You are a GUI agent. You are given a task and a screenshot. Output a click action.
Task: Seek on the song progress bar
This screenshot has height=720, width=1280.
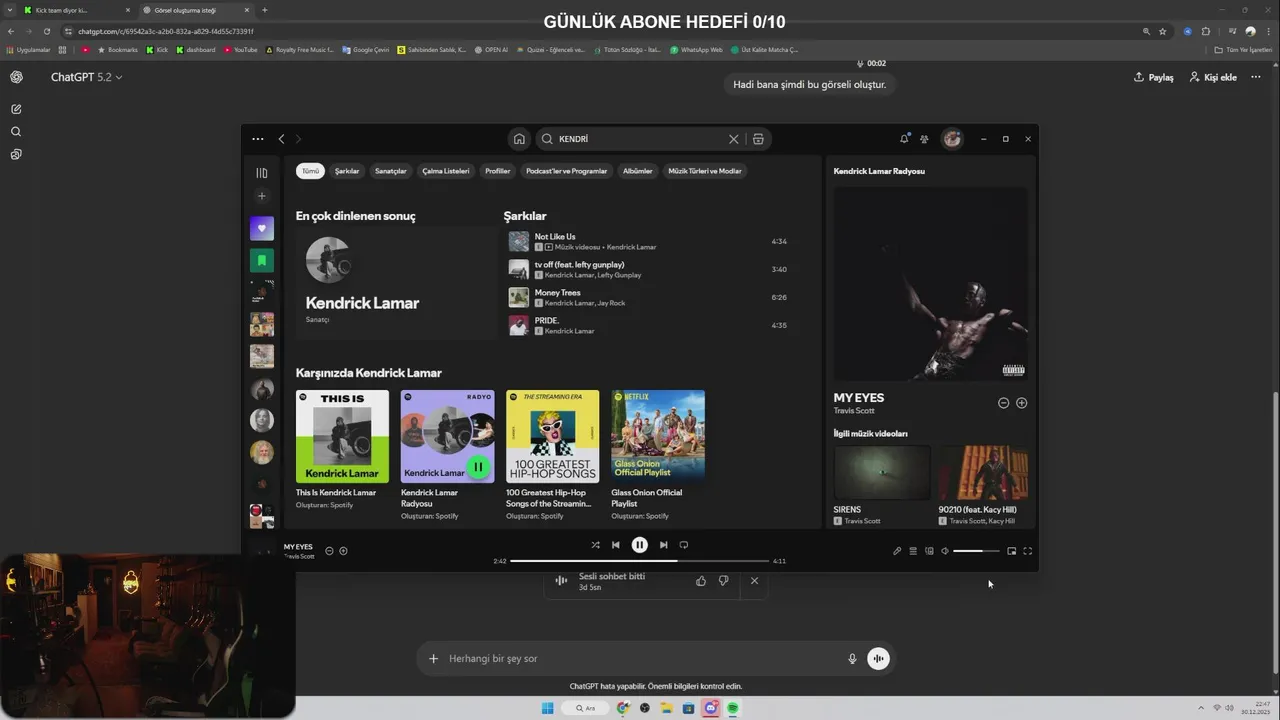point(640,561)
